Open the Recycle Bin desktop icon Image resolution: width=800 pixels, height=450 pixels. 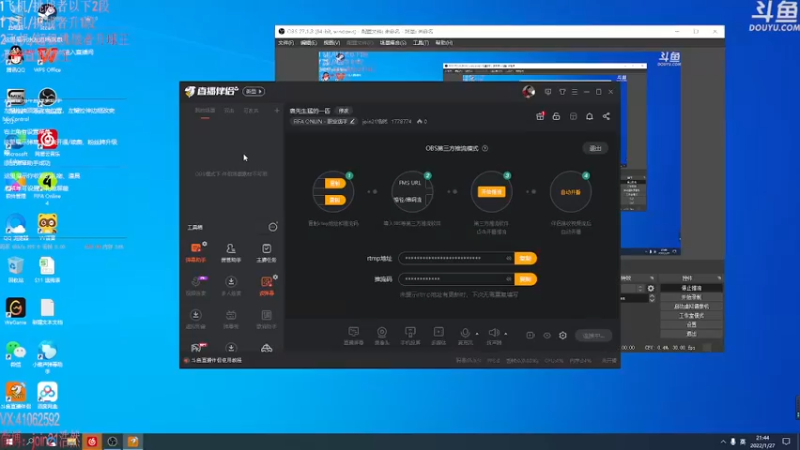pos(15,269)
